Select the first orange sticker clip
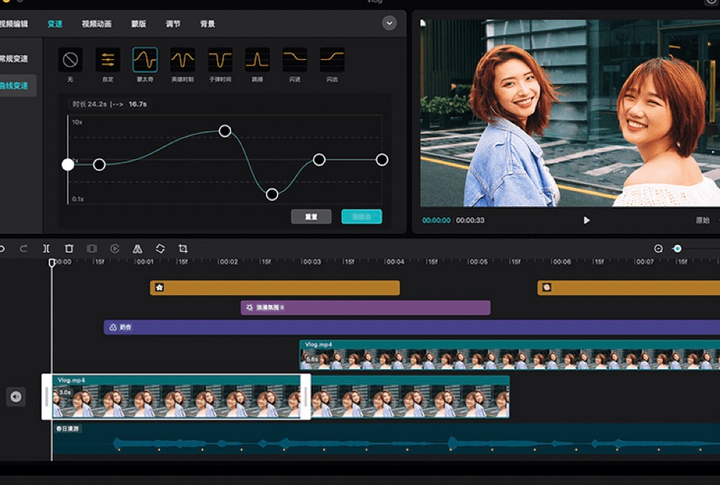This screenshot has width=720, height=485. click(x=275, y=288)
